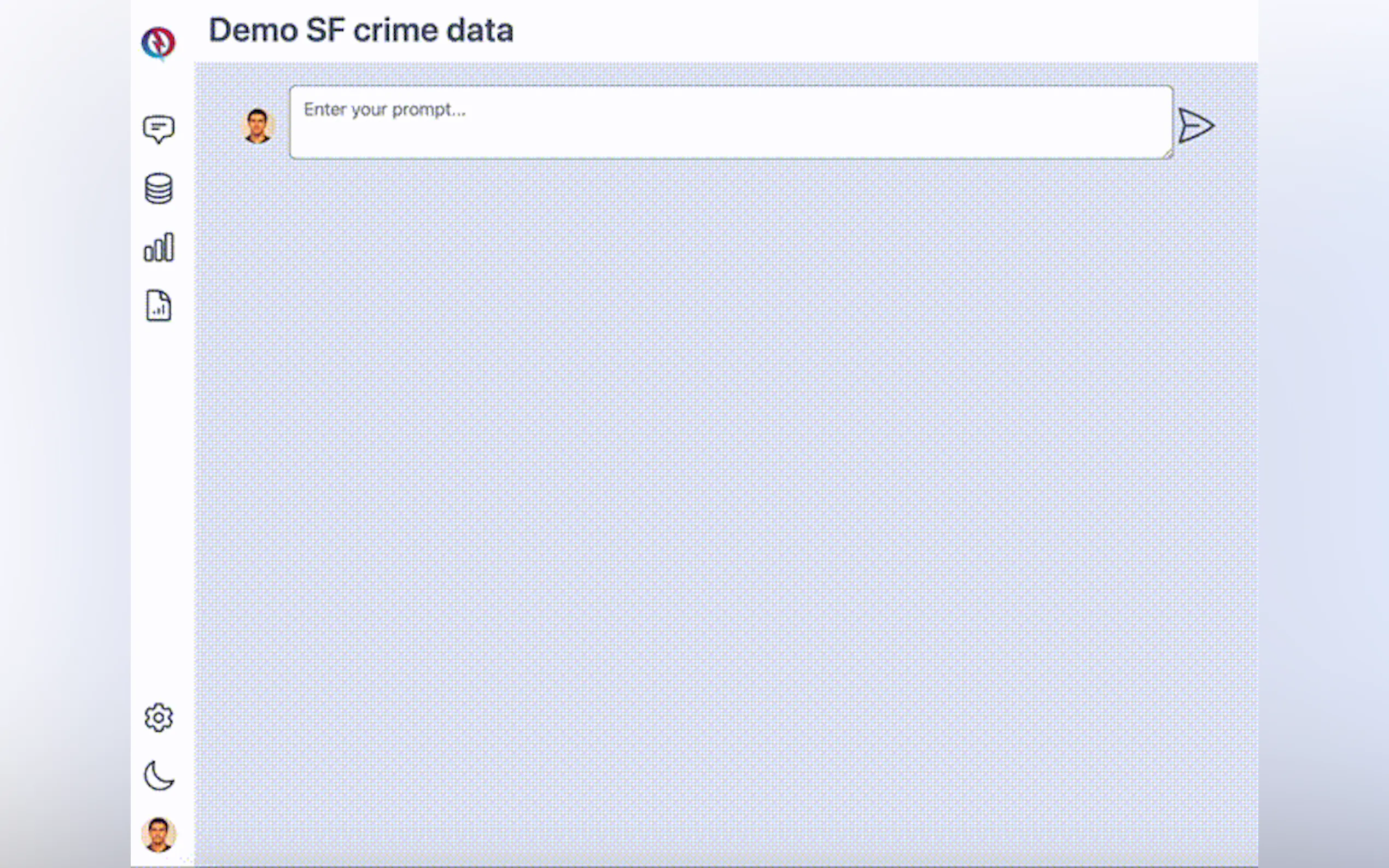The width and height of the screenshot is (1389, 868).
Task: Click the paper plane send icon
Action: (x=1196, y=126)
